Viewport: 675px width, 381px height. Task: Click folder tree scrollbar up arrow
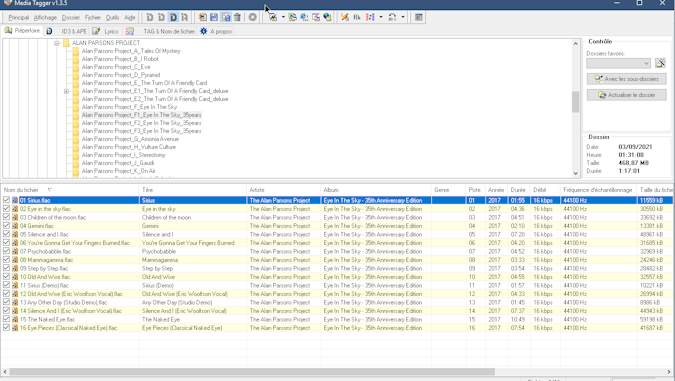(576, 43)
